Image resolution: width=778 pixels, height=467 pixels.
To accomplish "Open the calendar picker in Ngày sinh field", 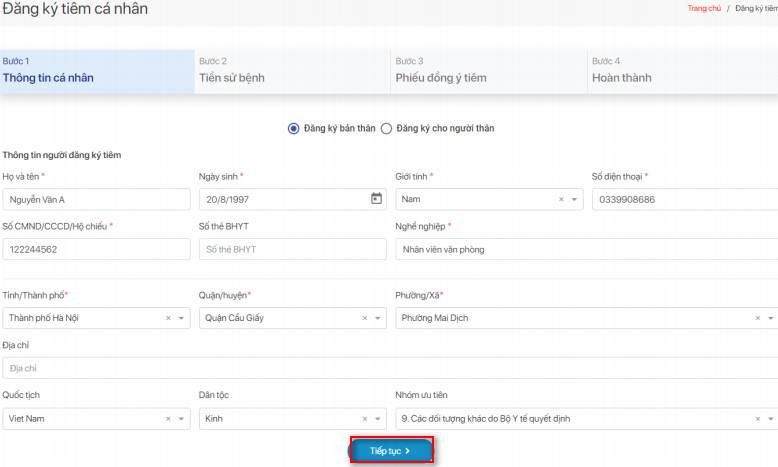I will 376,199.
